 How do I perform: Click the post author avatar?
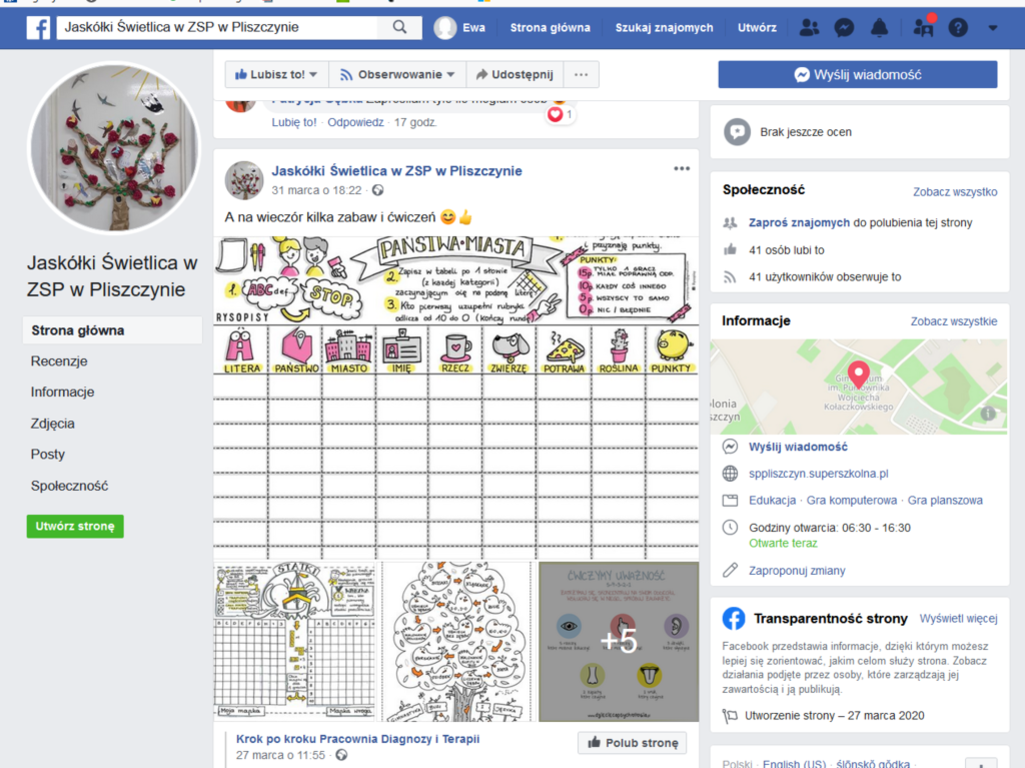point(244,180)
